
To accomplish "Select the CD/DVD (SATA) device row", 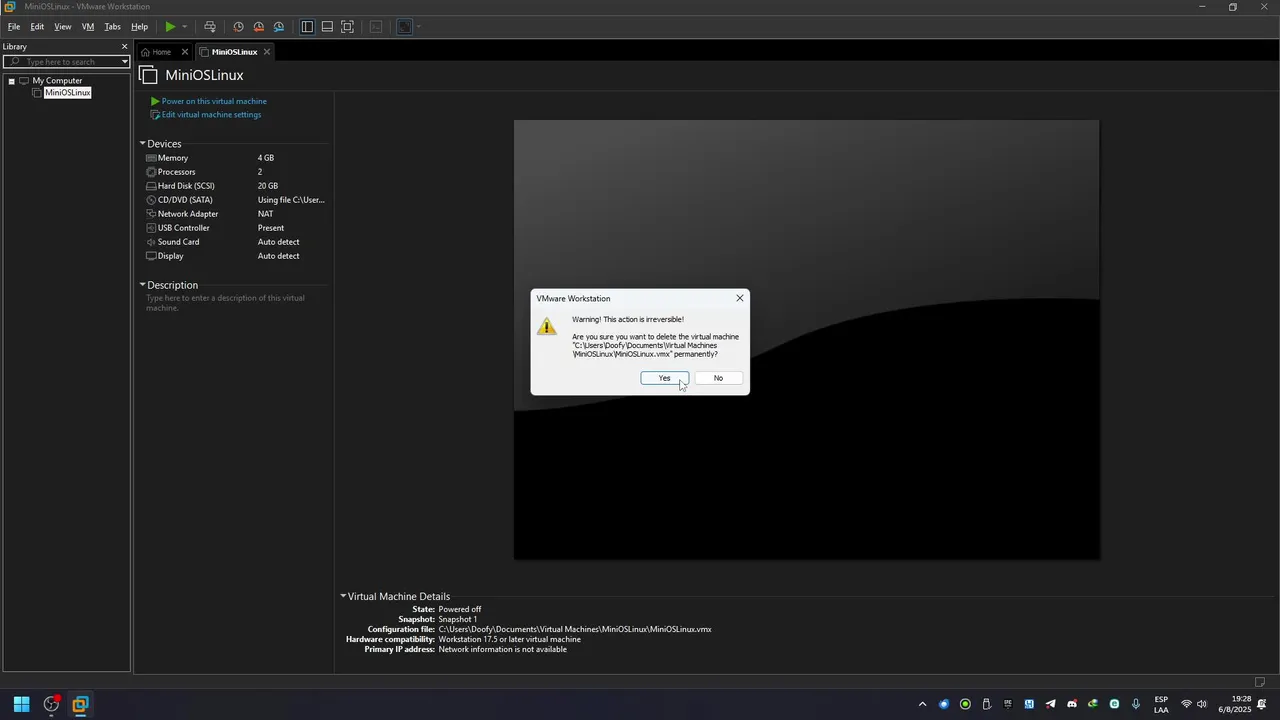I will pos(236,200).
